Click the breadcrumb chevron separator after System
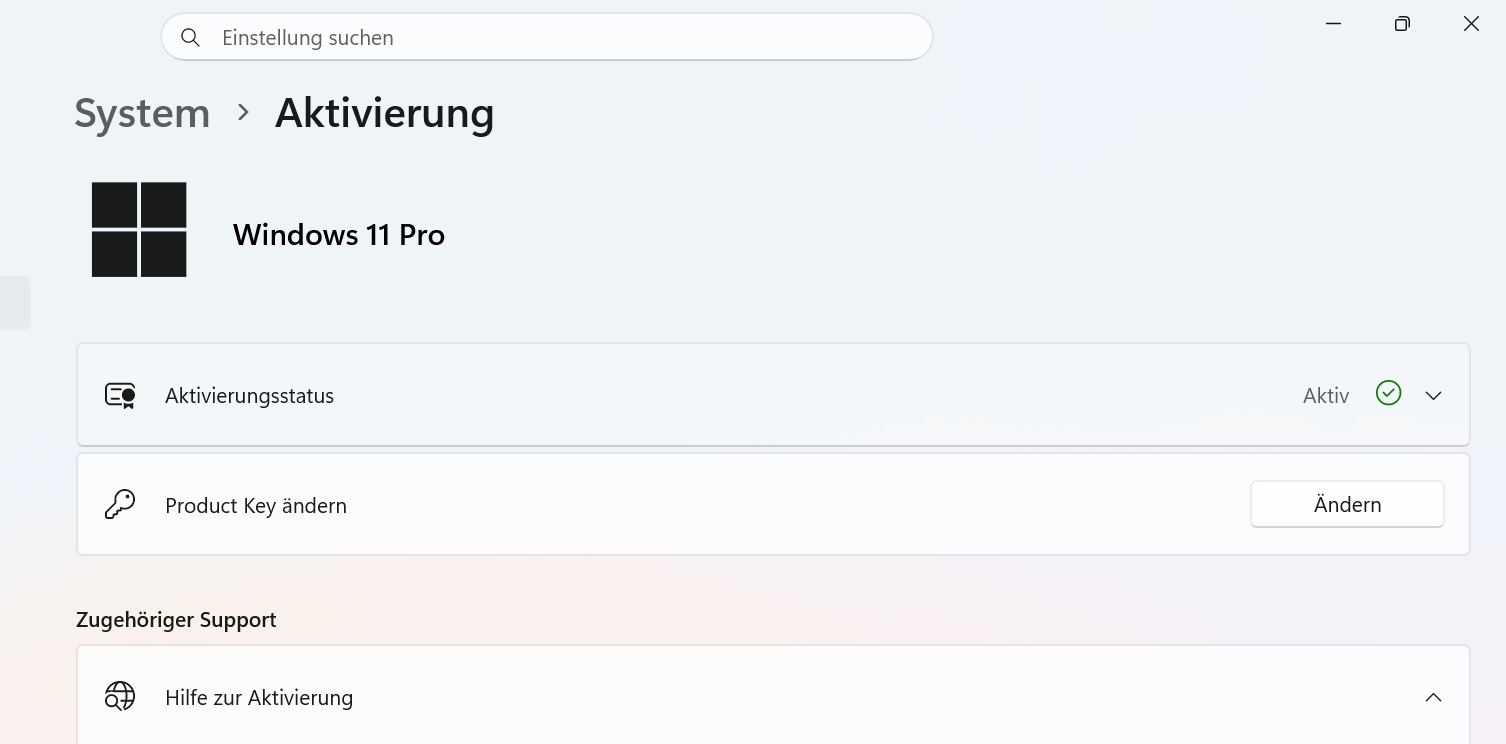Viewport: 1506px width, 744px height. pos(243,113)
